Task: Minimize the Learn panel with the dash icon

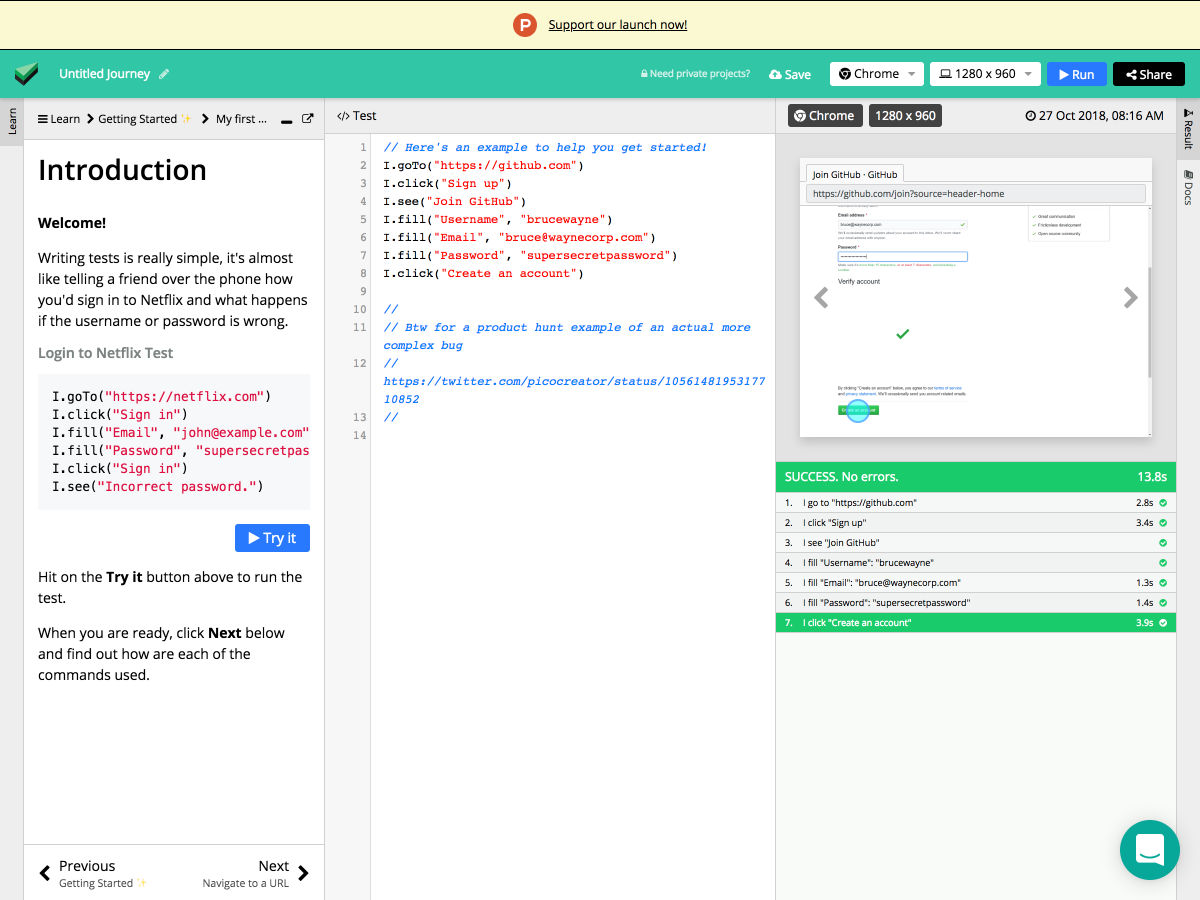Action: (x=286, y=120)
